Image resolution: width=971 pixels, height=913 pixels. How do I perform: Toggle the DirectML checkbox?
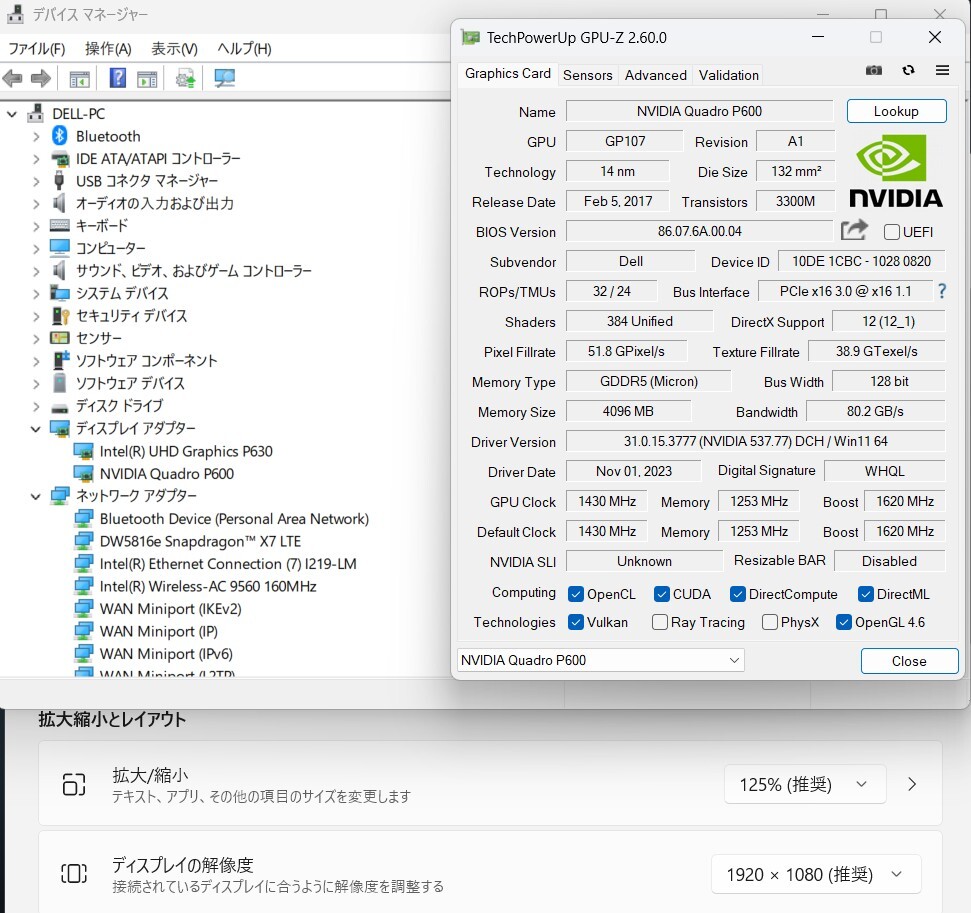[865, 595]
